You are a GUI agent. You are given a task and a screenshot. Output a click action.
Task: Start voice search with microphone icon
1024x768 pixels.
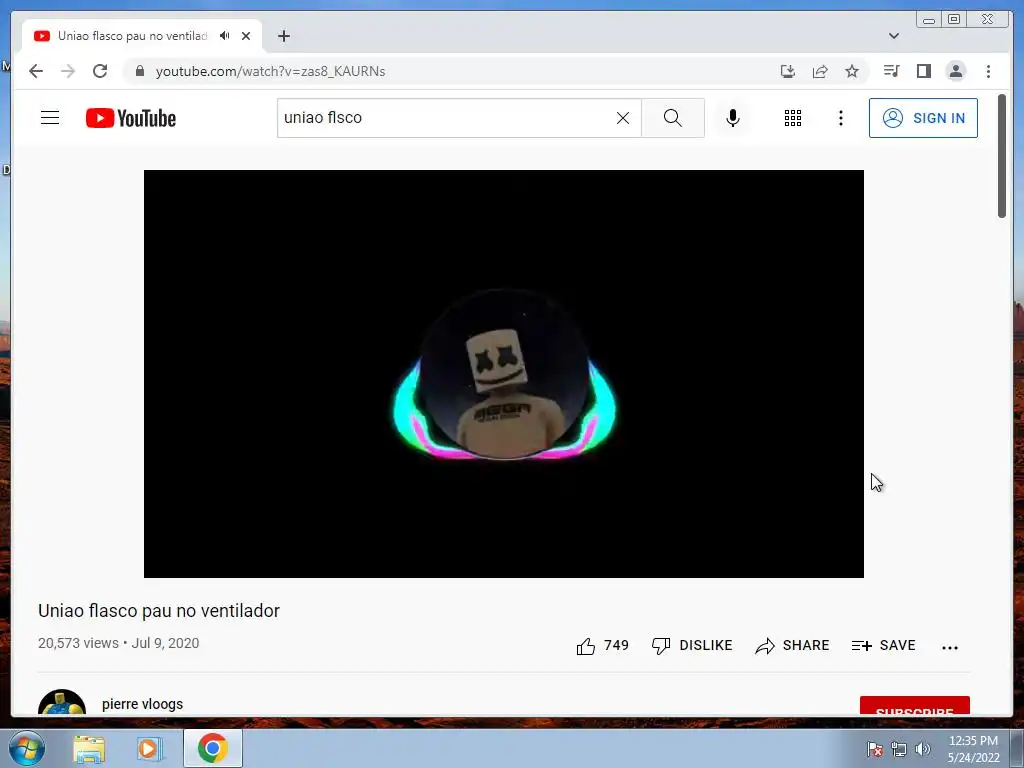pyautogui.click(x=733, y=118)
